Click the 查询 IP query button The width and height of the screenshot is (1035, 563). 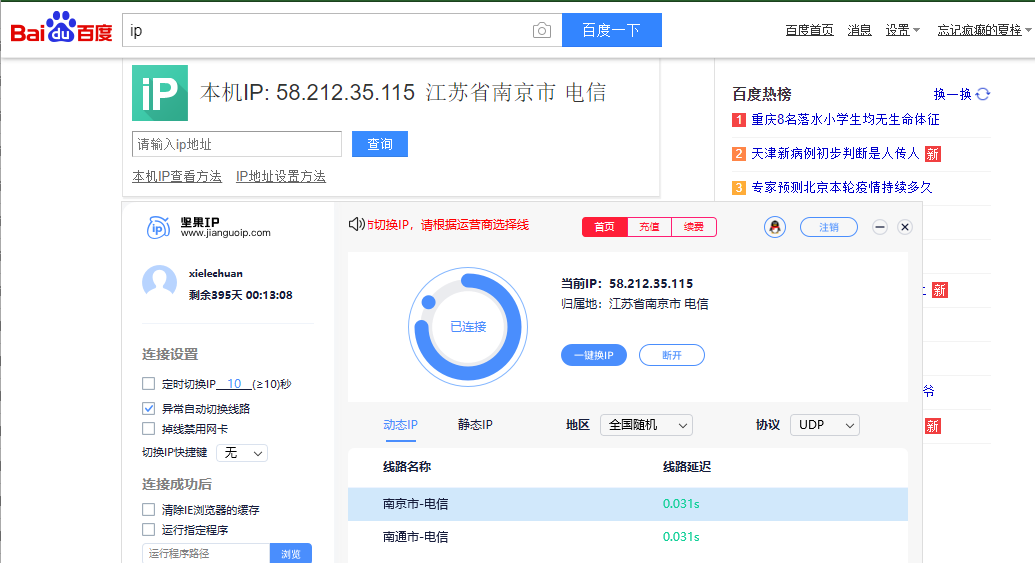[380, 144]
